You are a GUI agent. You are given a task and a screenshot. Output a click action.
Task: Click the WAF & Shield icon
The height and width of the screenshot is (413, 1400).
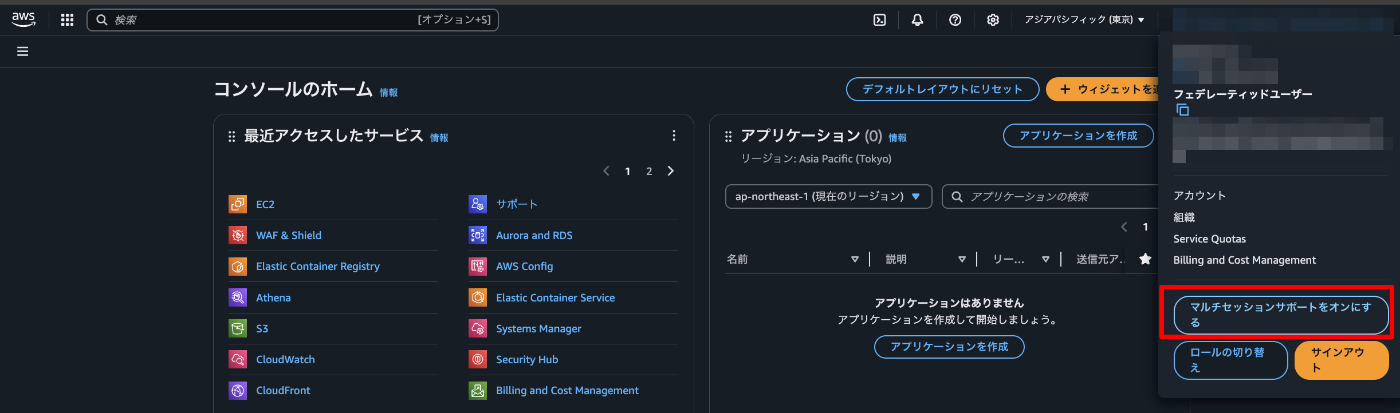pos(238,235)
